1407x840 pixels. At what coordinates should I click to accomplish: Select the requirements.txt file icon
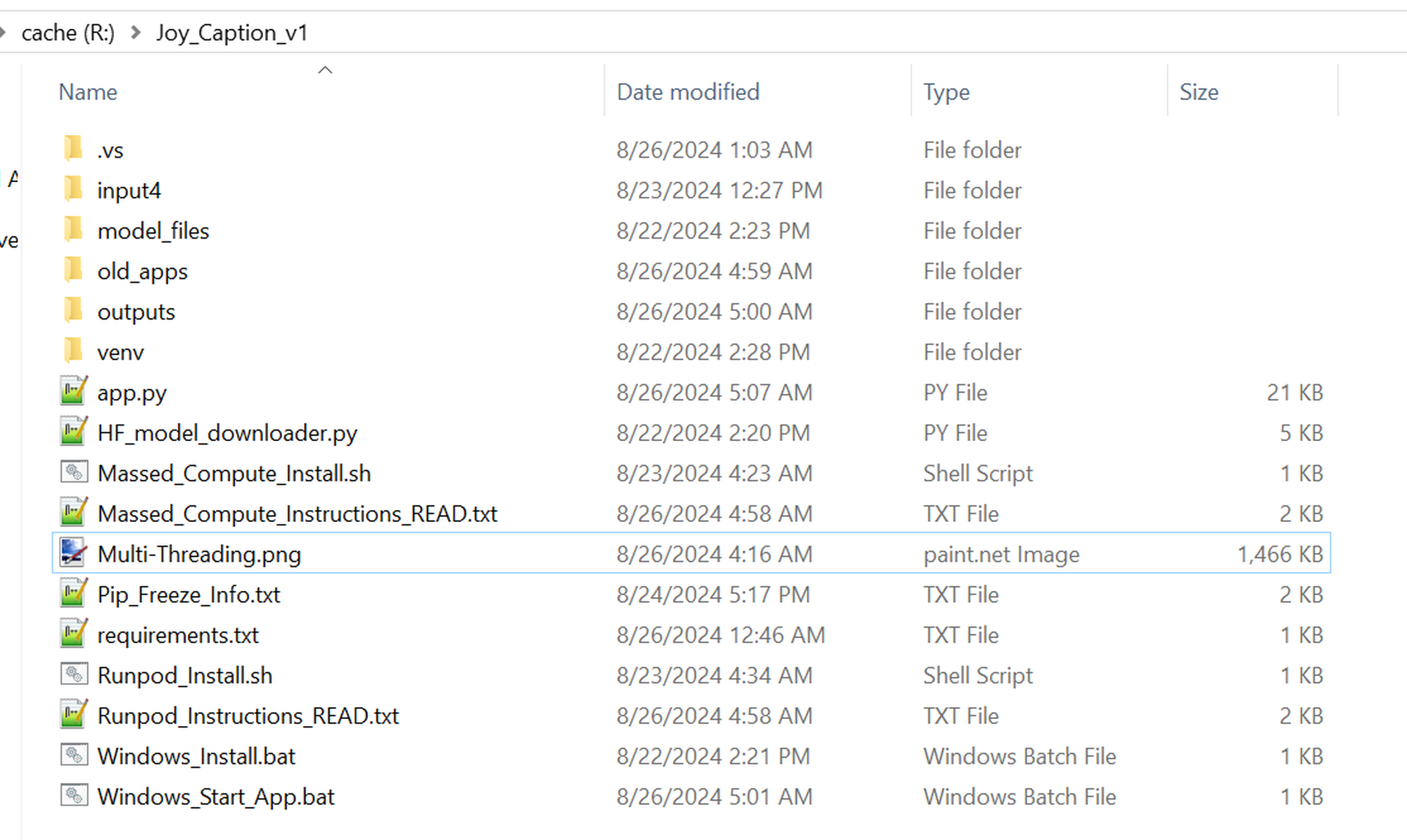coord(74,634)
